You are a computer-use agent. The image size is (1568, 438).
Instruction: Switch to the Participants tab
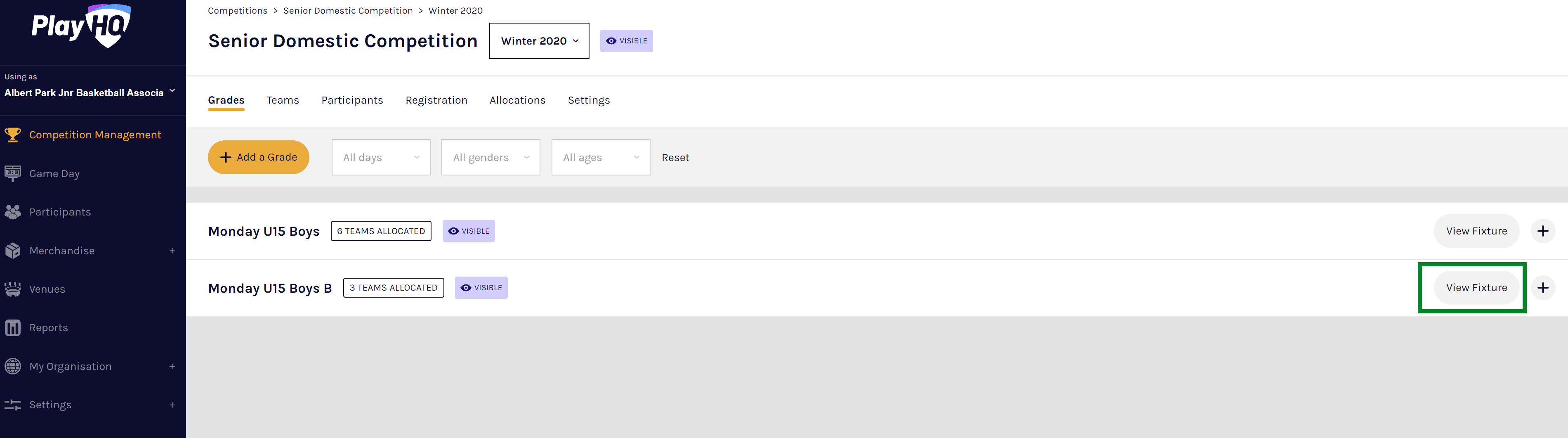coord(352,100)
